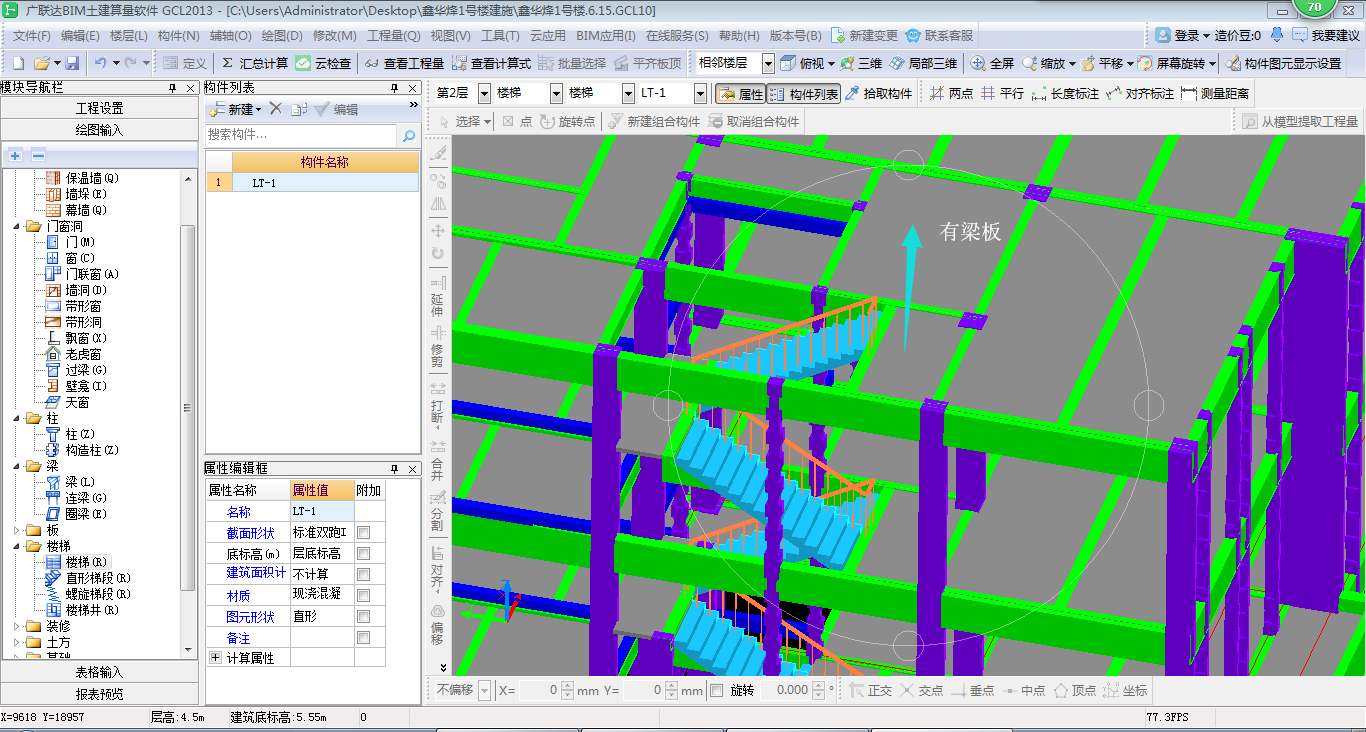Click the undo arrow icon
Screen dimensions: 1366x732
(x=101, y=63)
